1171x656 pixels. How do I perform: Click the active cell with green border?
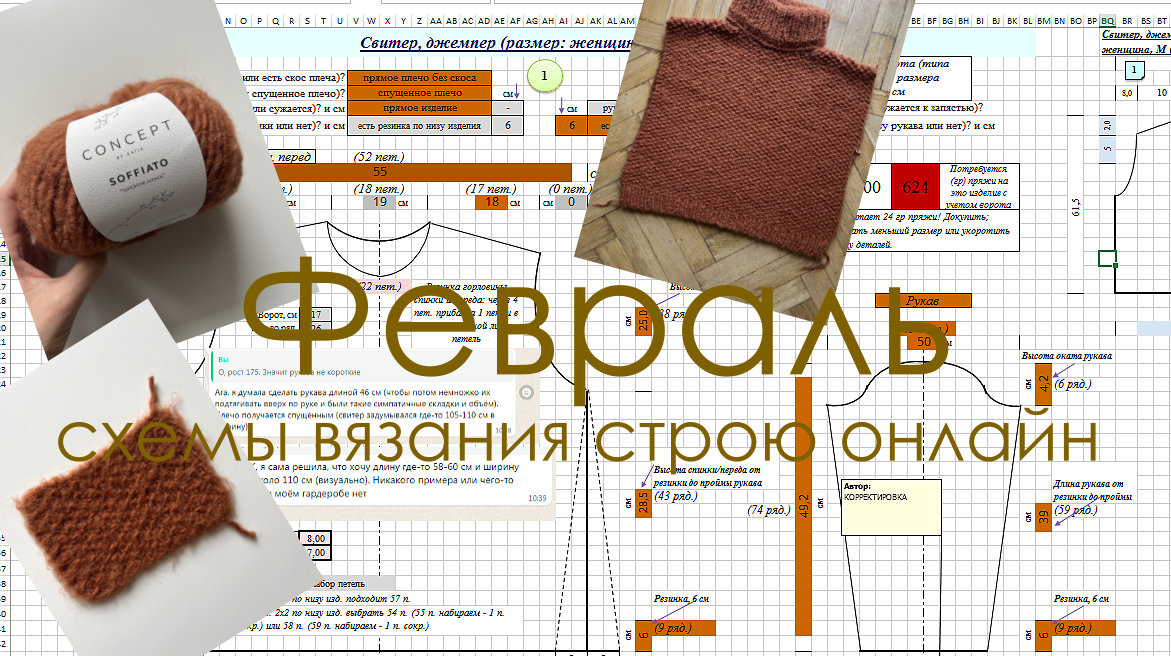tap(1107, 259)
